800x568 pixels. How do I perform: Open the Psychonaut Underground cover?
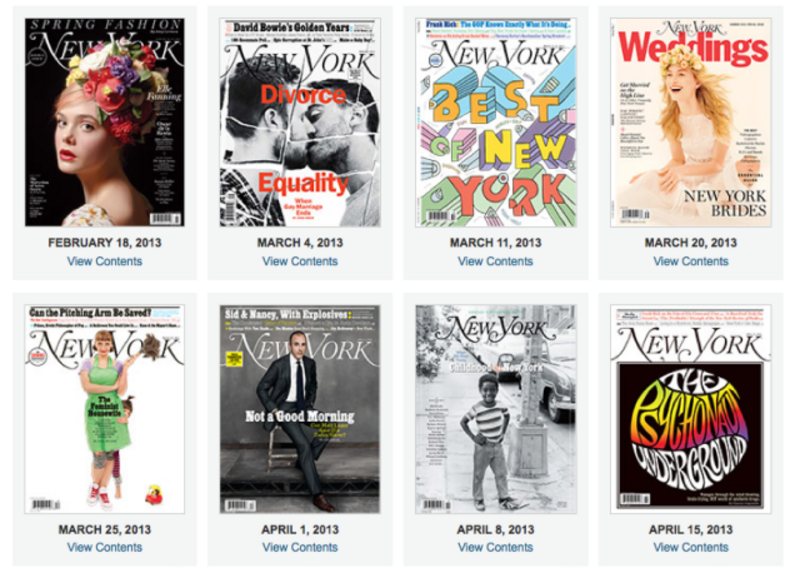691,409
